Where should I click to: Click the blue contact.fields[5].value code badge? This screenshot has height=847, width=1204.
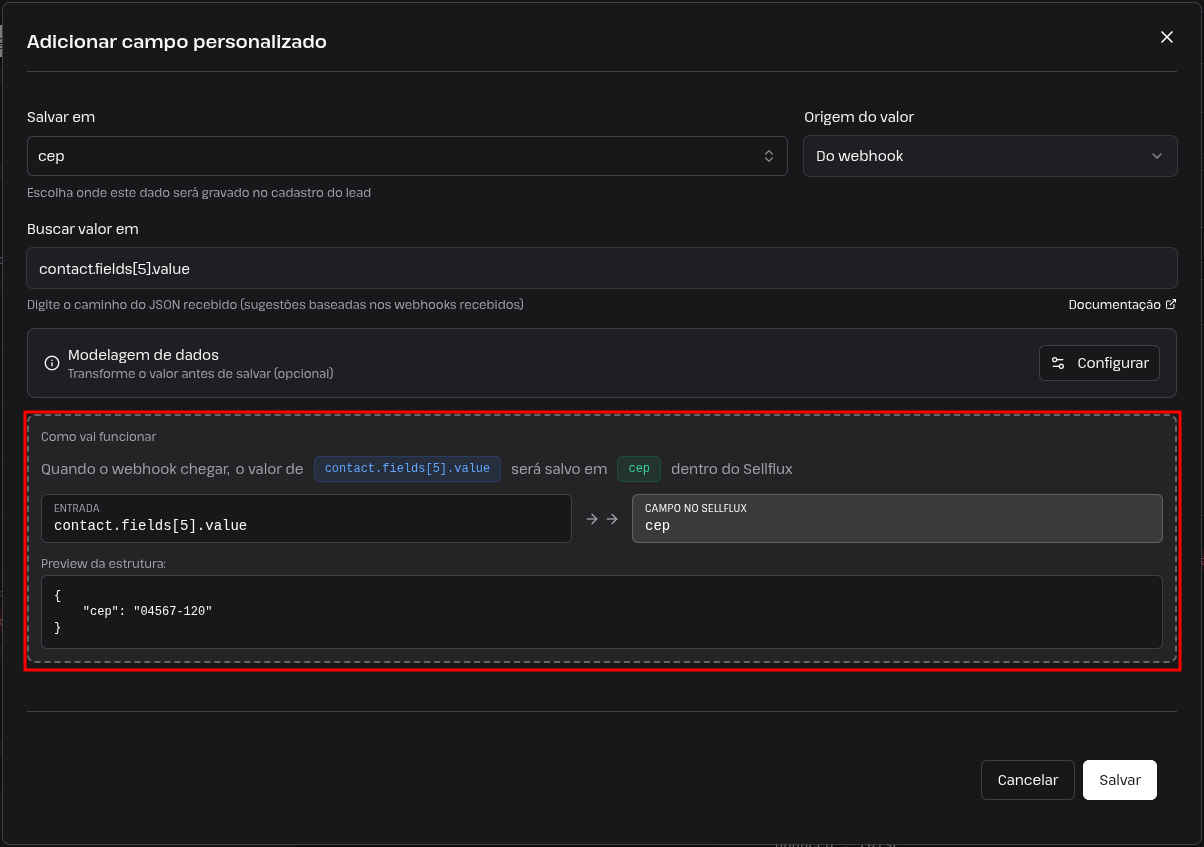(407, 468)
